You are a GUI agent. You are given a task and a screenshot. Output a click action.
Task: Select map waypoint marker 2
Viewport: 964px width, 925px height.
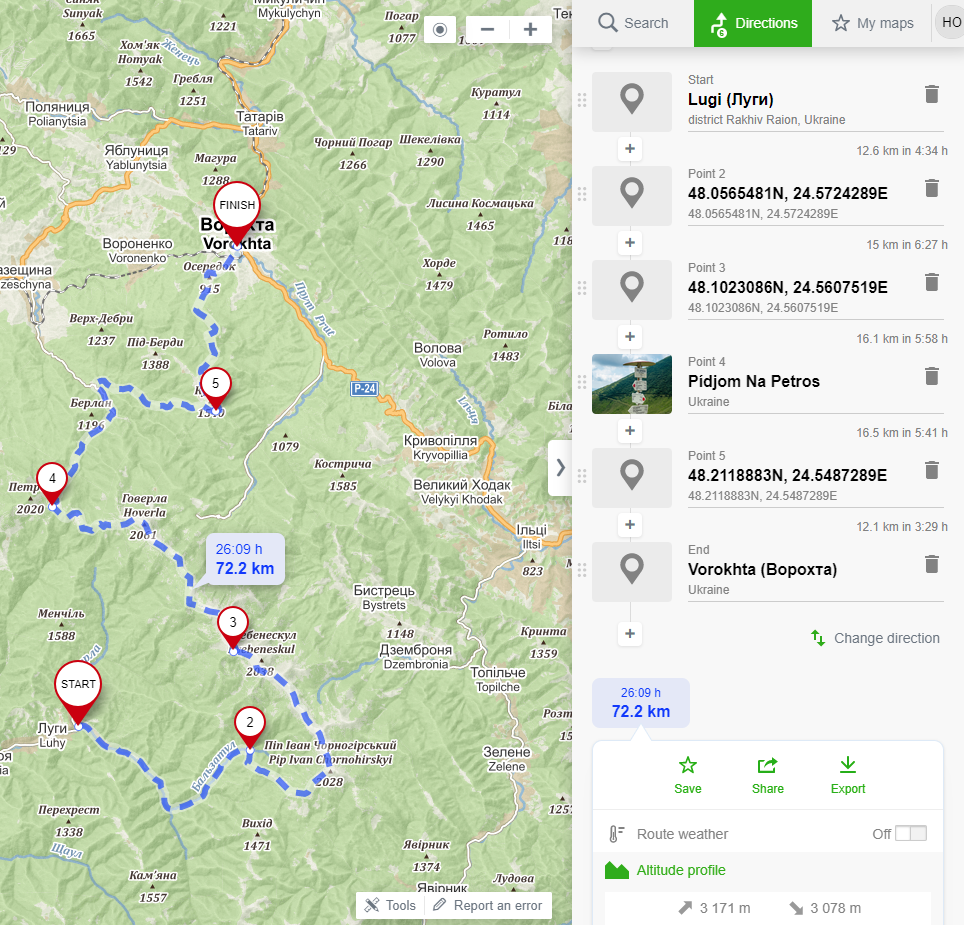click(250, 725)
